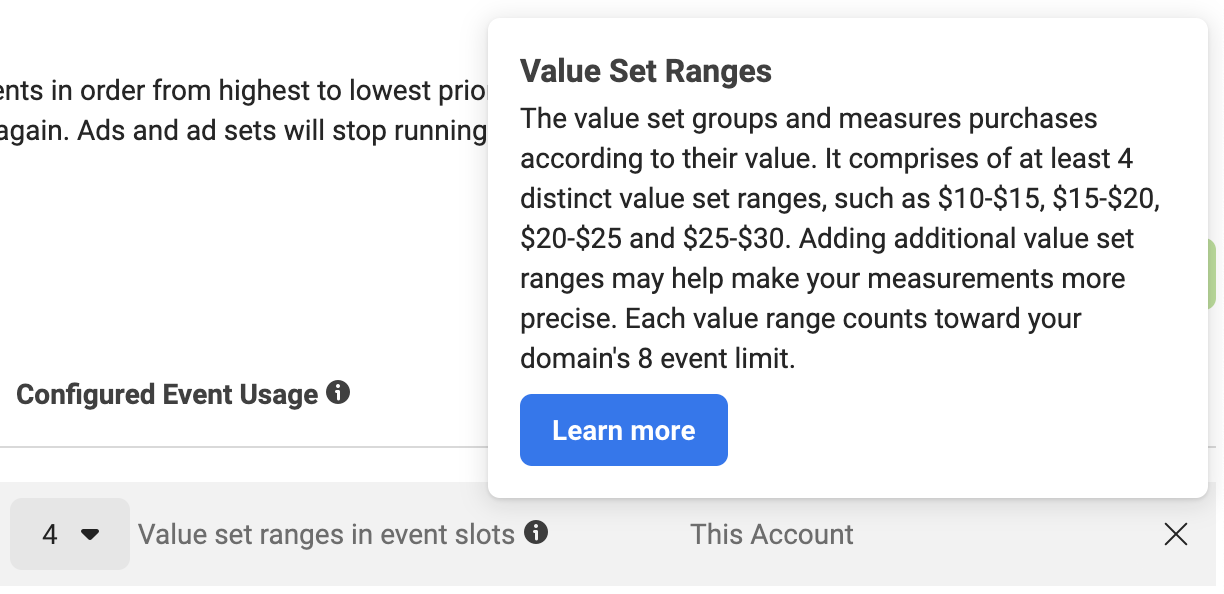
Task: Click the Ads and ad sets sentence
Action: (244, 131)
